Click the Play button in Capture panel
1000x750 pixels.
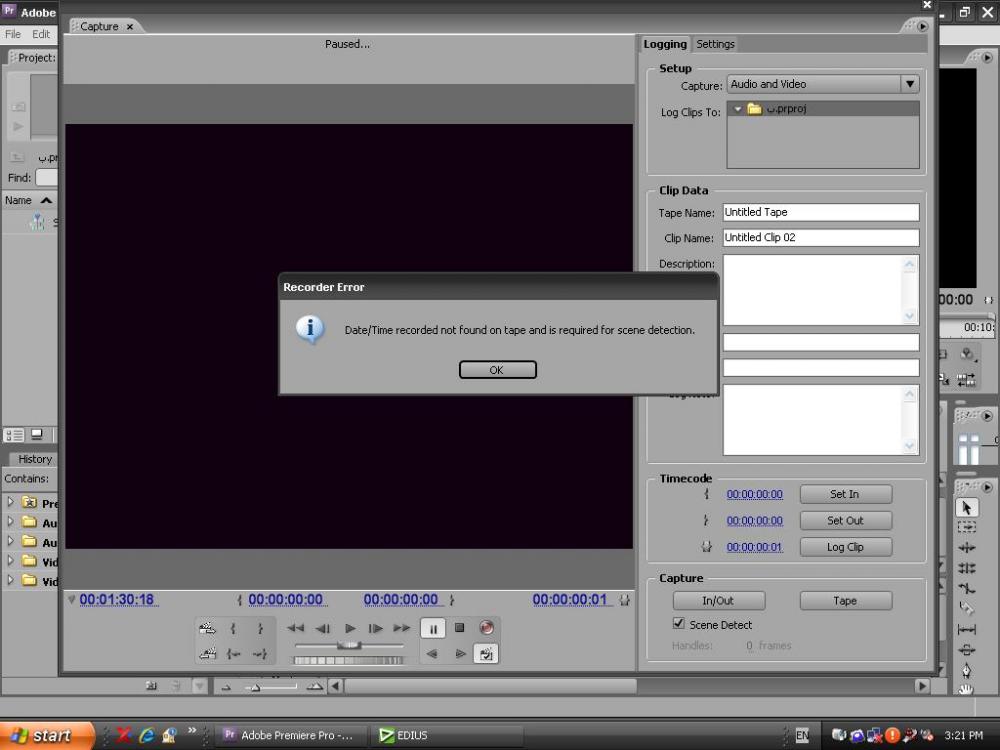pos(350,628)
